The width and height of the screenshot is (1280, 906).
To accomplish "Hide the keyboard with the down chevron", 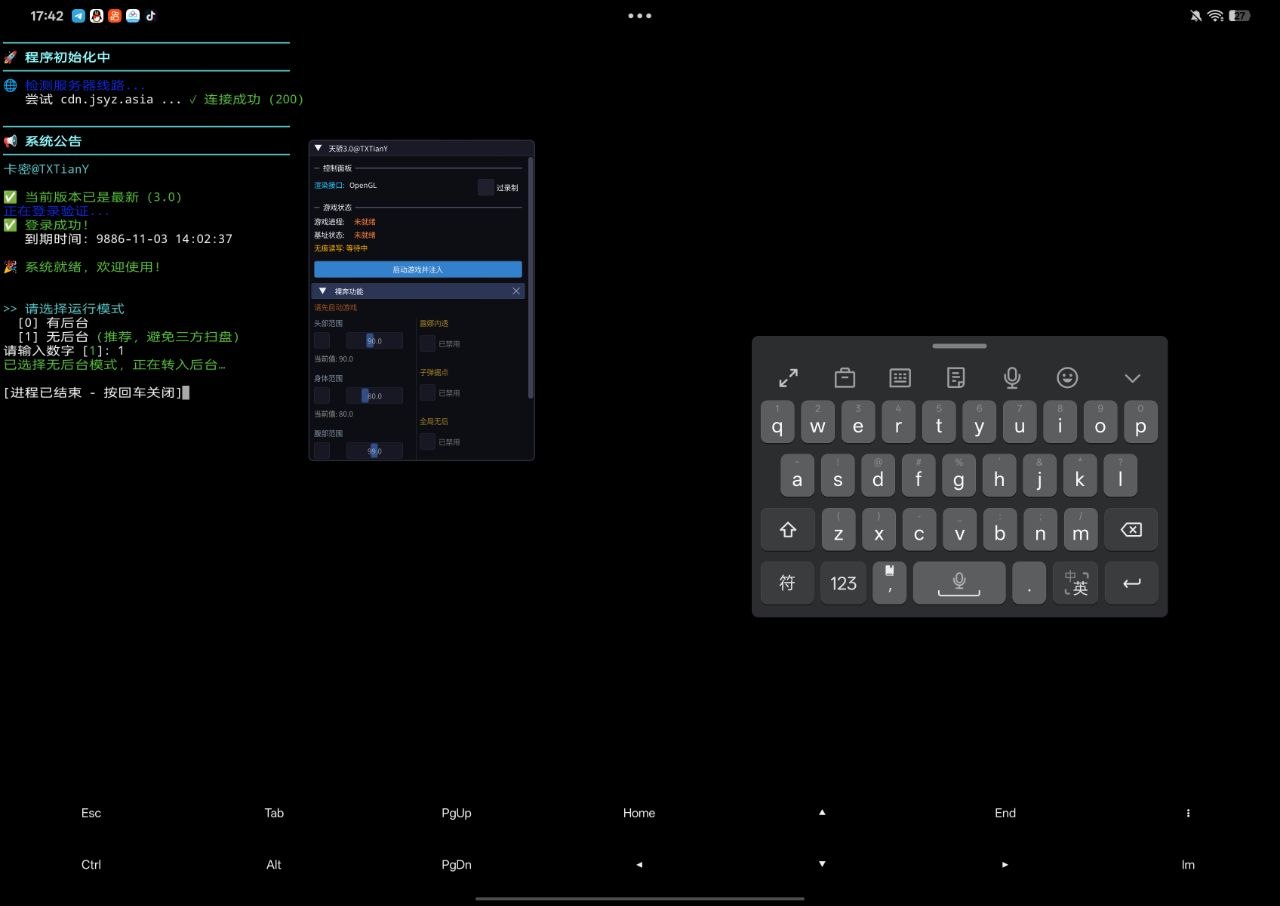I will click(1132, 378).
